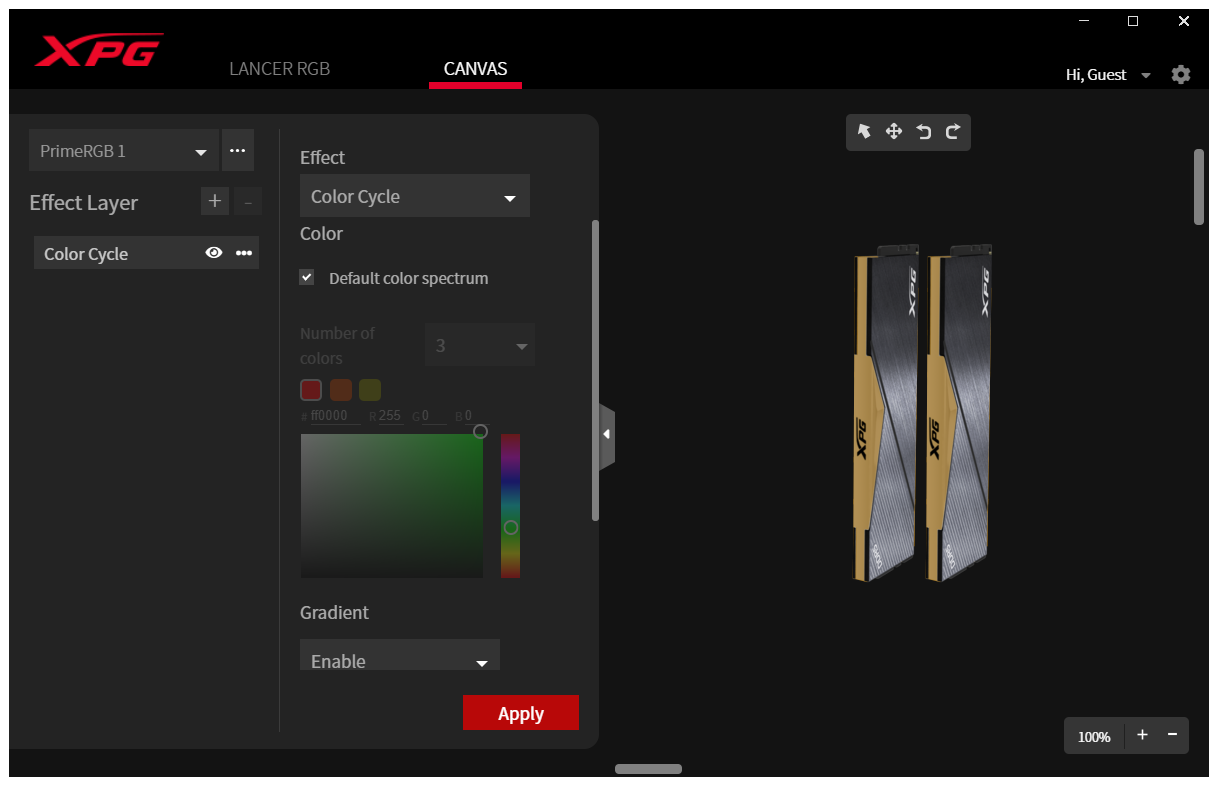Toggle Color Cycle layer visibility eye

(213, 253)
